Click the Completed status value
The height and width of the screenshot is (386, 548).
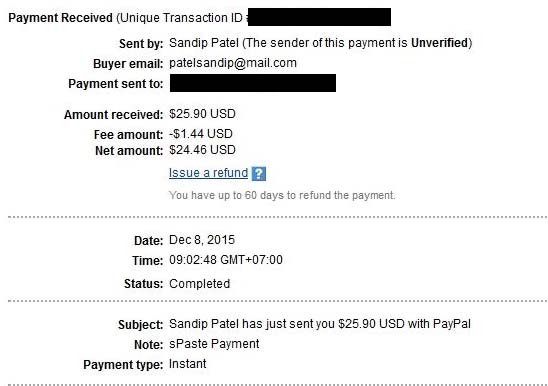[x=200, y=284]
